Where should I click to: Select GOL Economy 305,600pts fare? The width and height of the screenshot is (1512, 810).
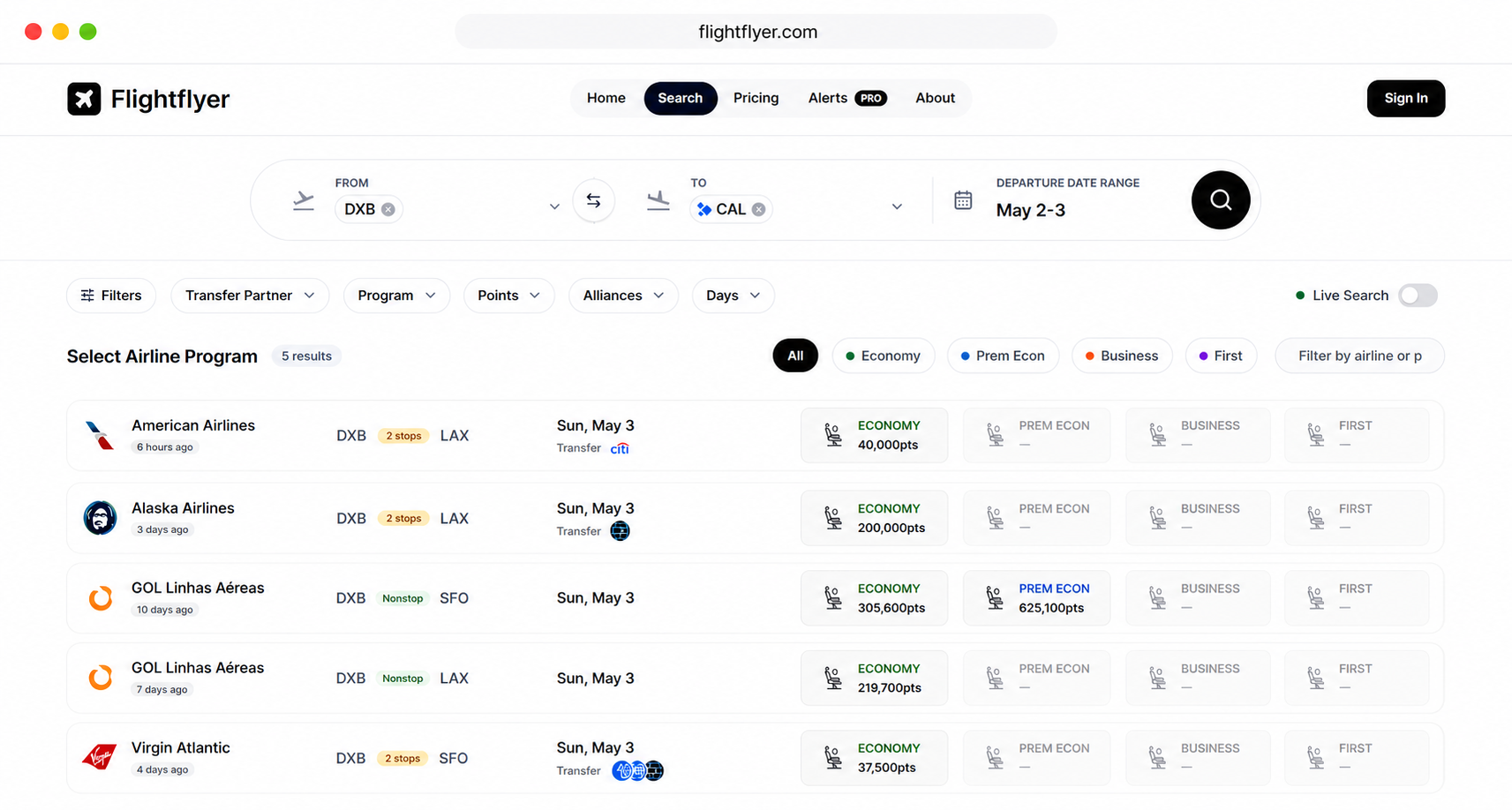click(874, 598)
